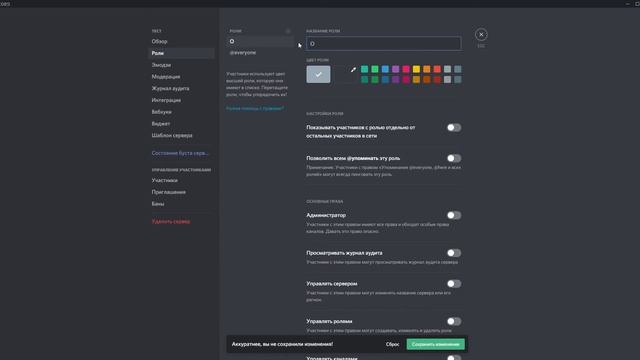Go to the Вебхуки section

181,112
